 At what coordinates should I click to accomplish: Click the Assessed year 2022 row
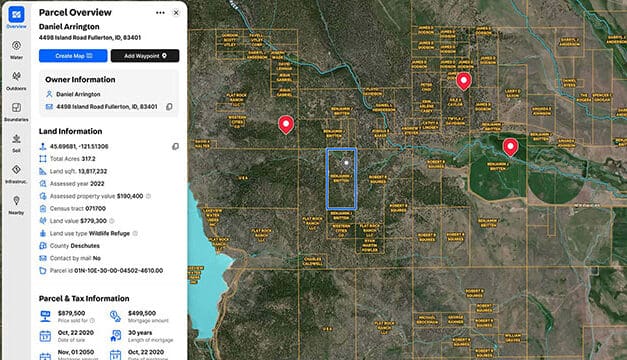72,184
